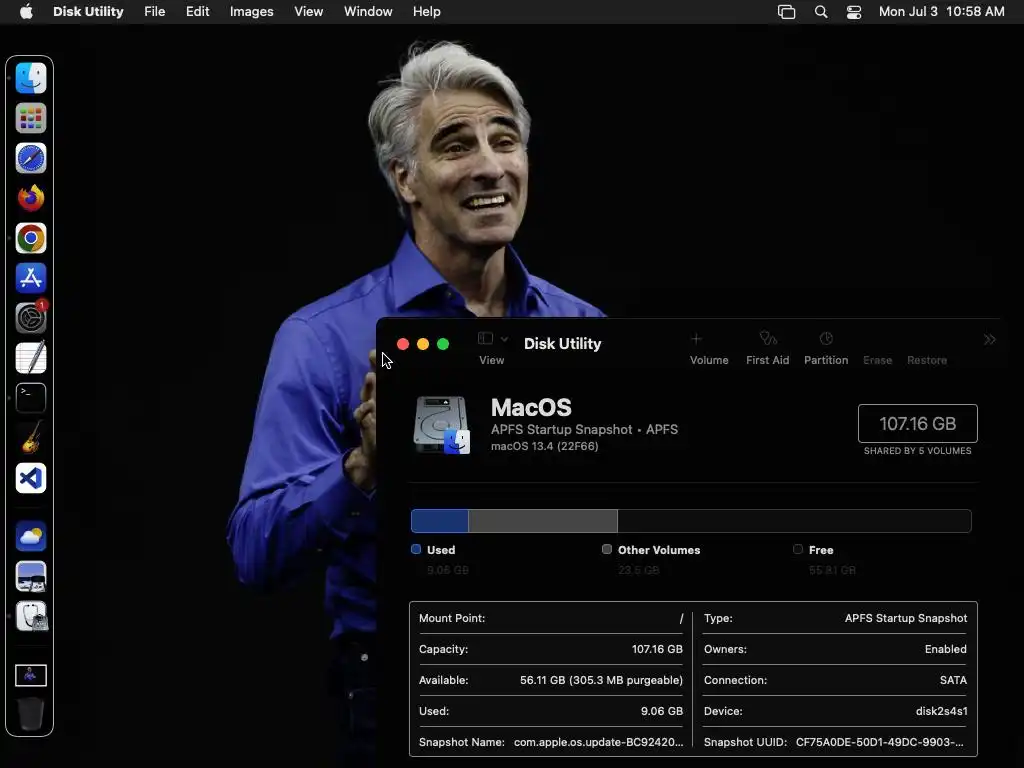Image resolution: width=1024 pixels, height=768 pixels.
Task: Click the gray Other Volumes bar segment
Action: tap(543, 521)
